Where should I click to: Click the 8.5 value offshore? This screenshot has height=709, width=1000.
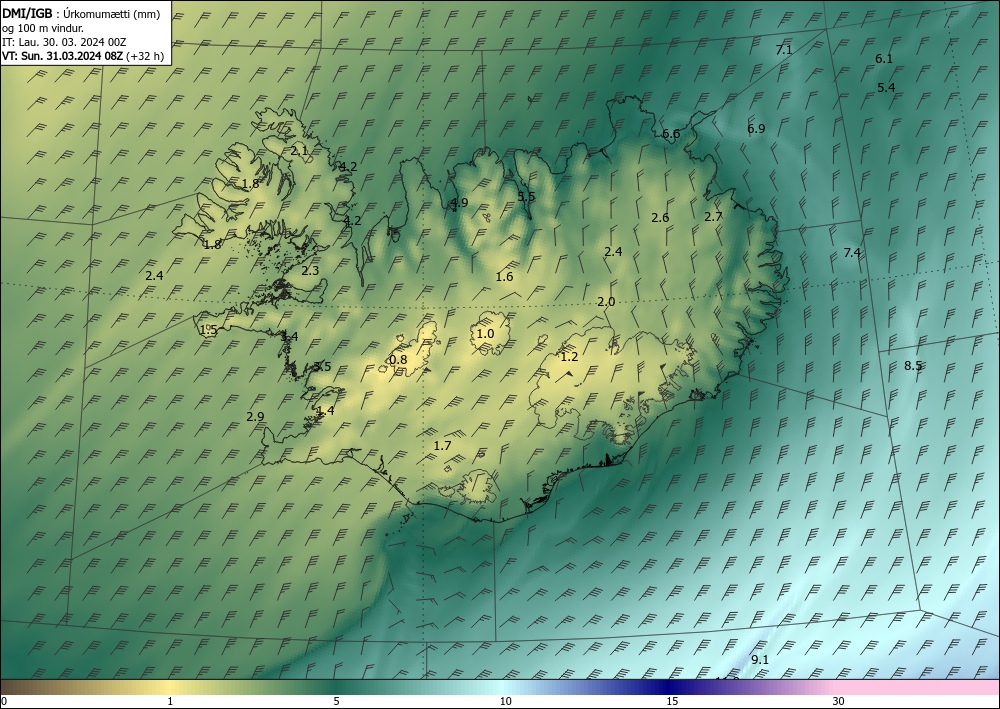coord(913,366)
